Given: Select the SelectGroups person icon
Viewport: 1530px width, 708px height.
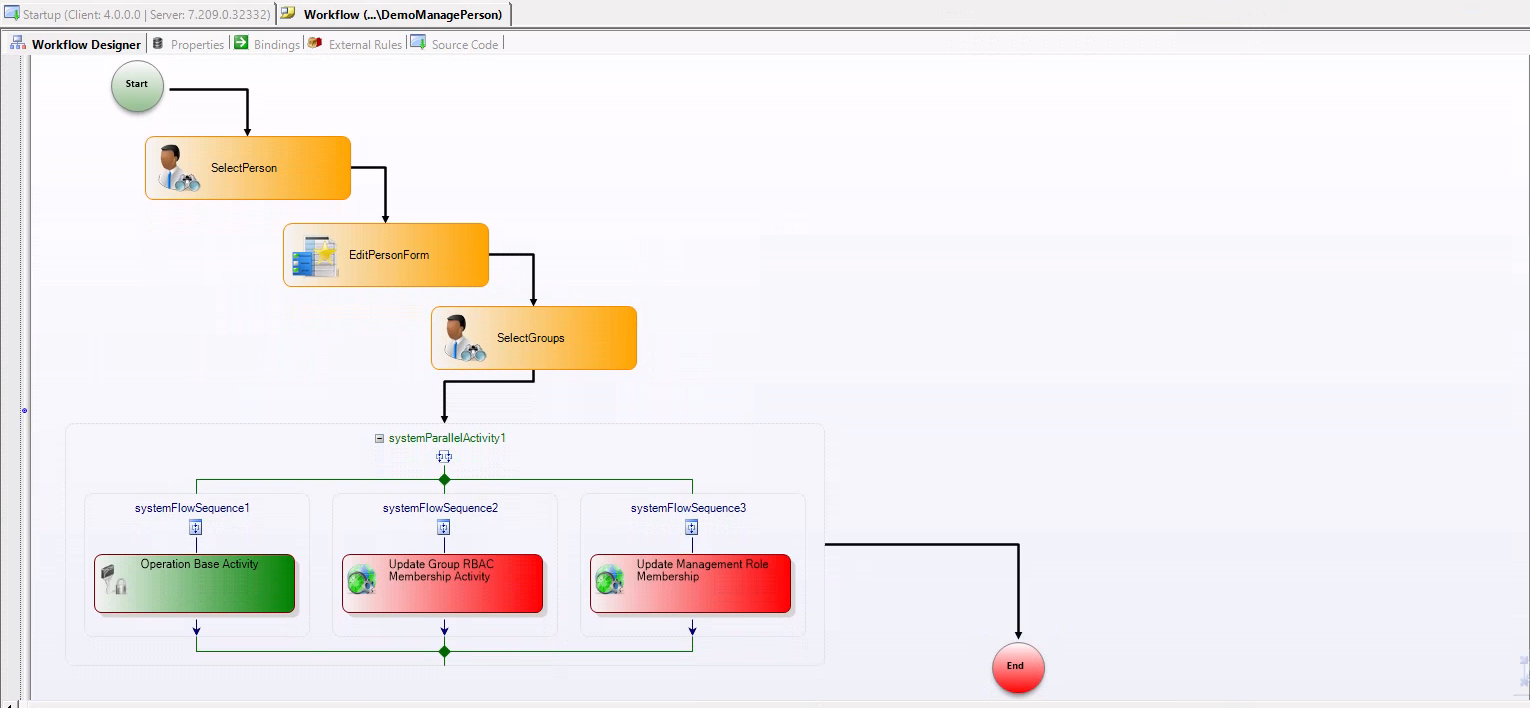Looking at the screenshot, I should coord(464,338).
